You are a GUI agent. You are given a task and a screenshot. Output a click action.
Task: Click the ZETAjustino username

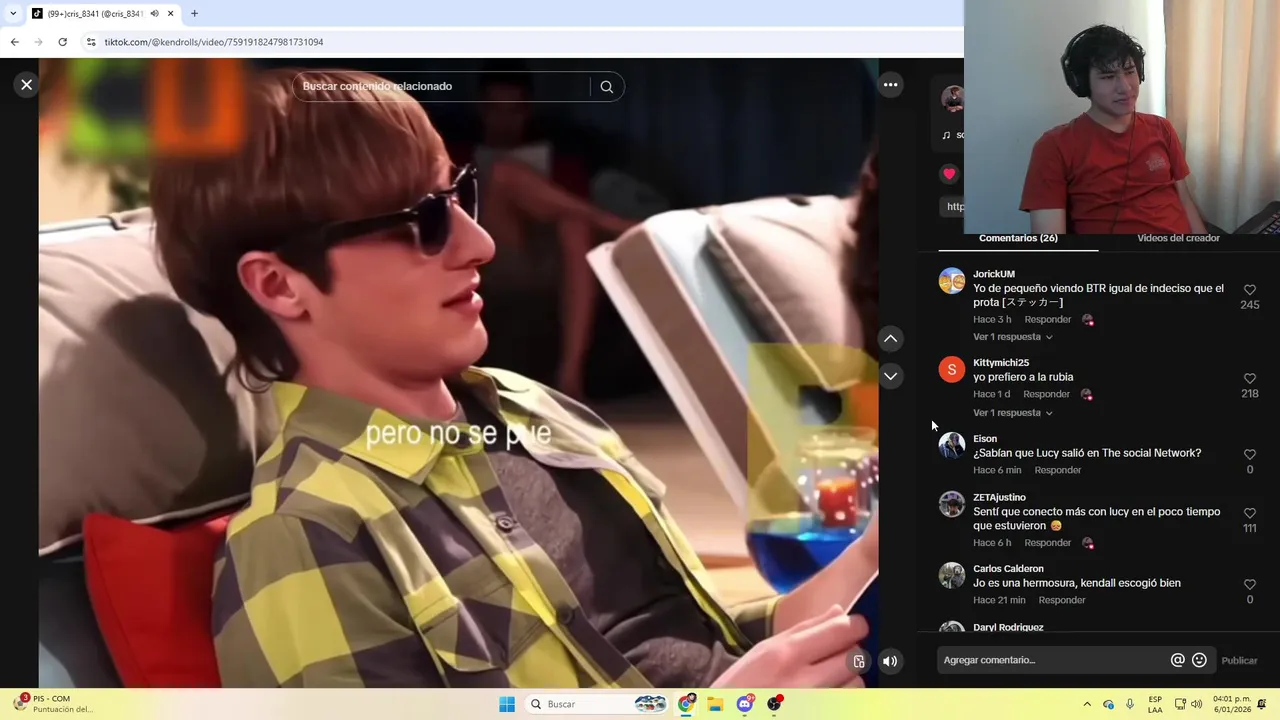[x=999, y=497]
